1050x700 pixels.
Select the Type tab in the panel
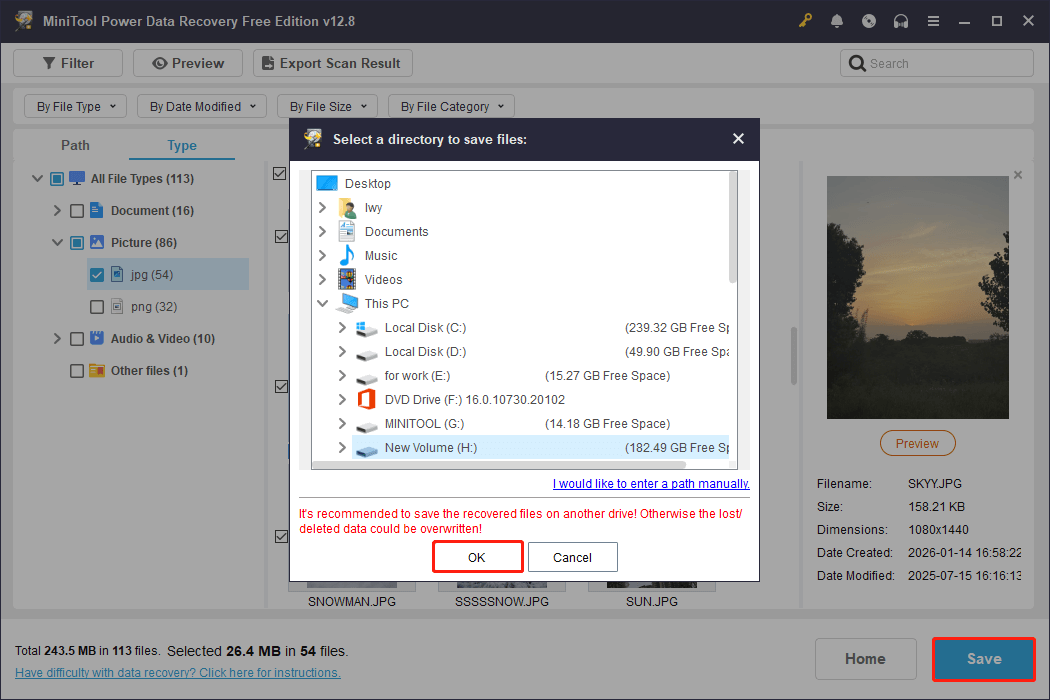tap(181, 145)
